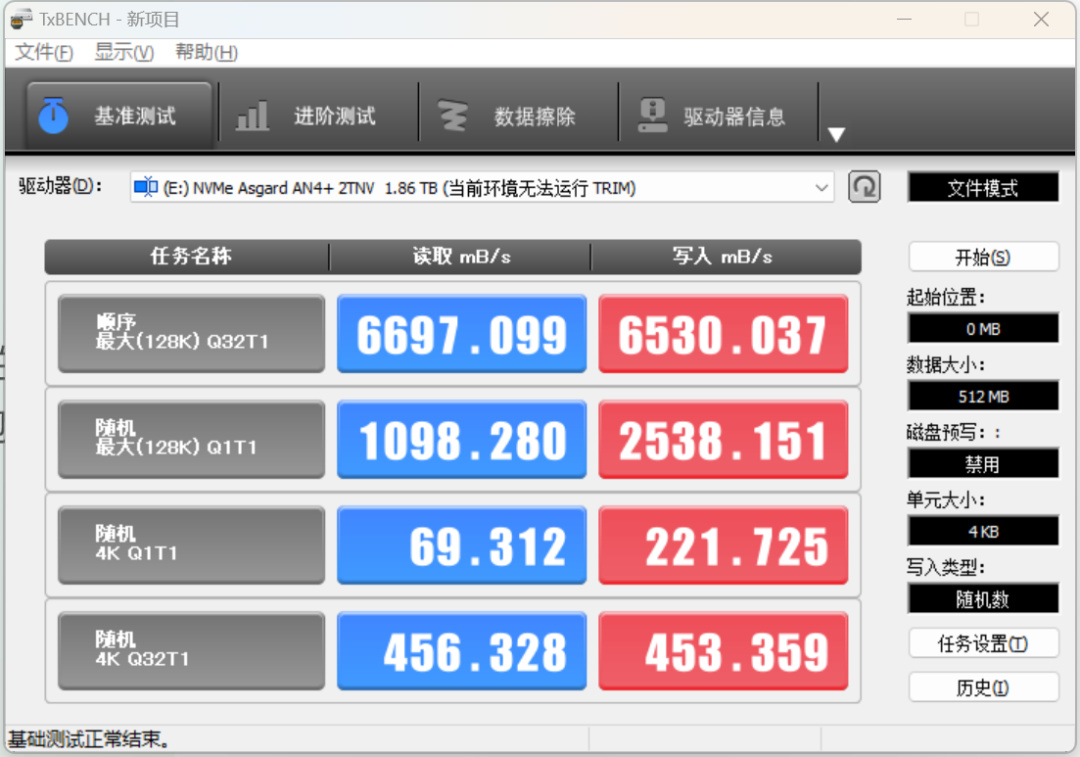The width and height of the screenshot is (1080, 757).
Task: Click the drive information icon
Action: (652, 115)
